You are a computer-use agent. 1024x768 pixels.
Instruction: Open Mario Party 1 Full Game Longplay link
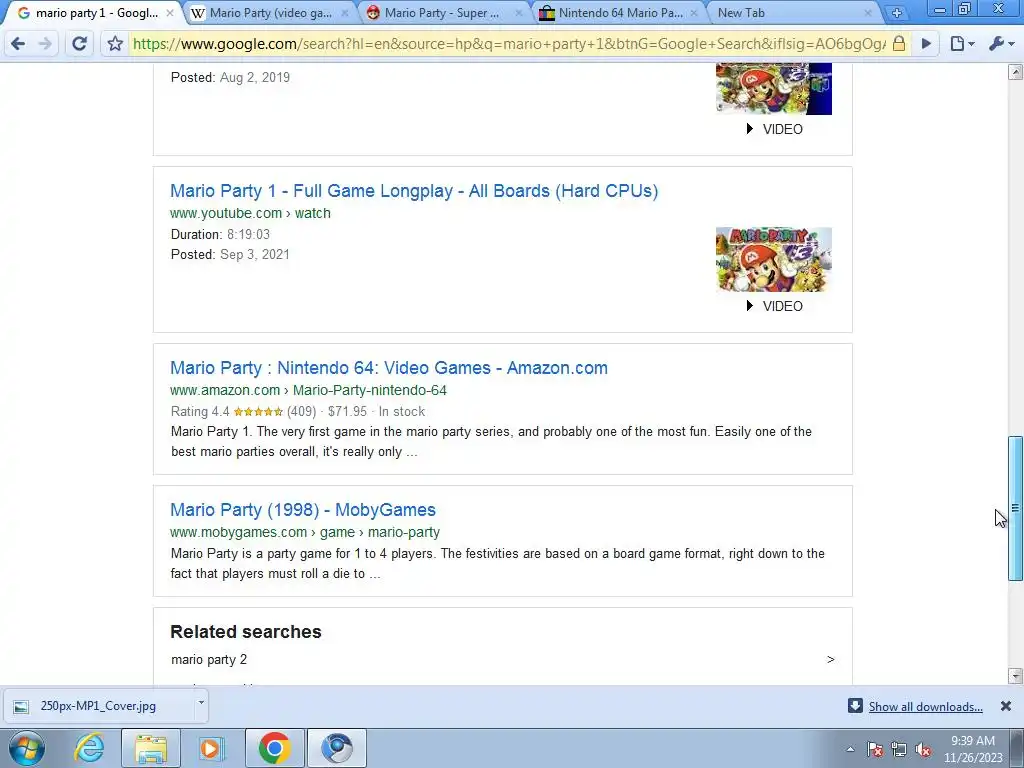click(414, 191)
